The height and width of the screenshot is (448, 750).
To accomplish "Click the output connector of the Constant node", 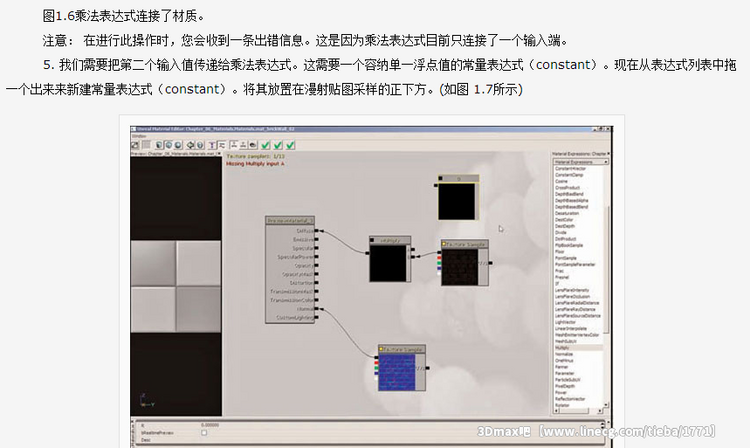I will (x=435, y=185).
